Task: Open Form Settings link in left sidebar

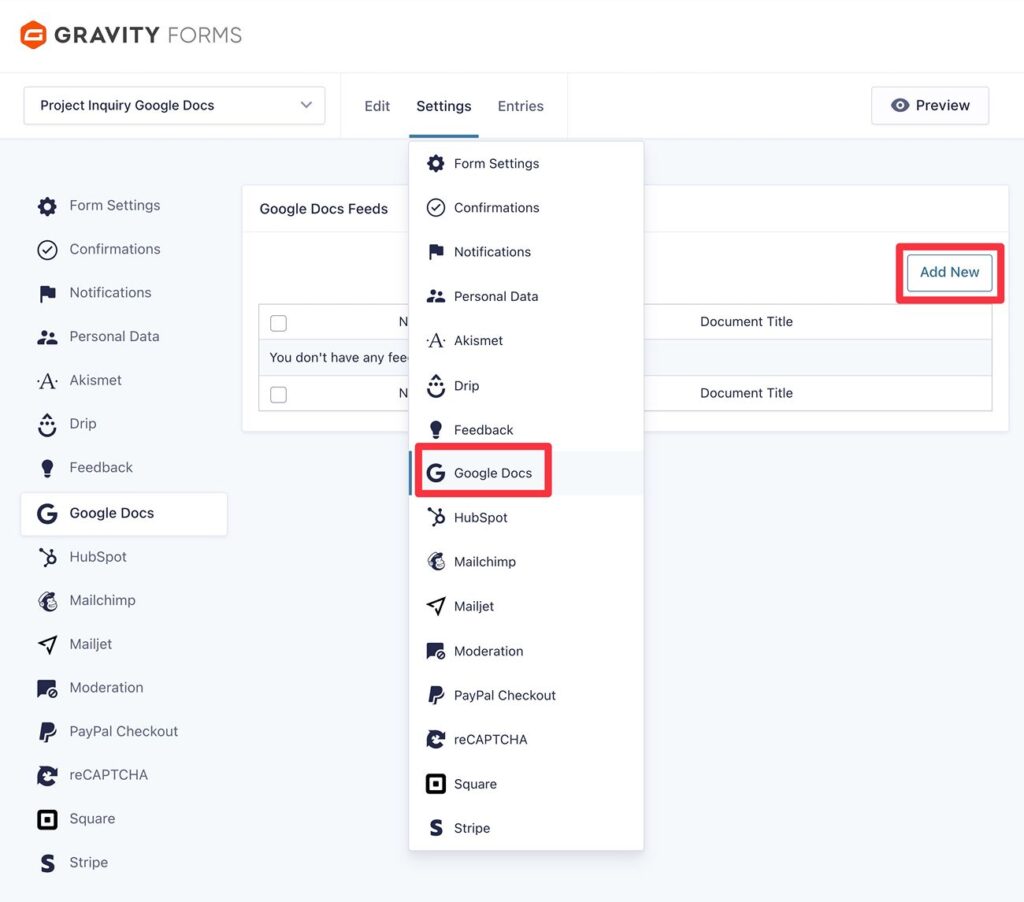Action: coord(115,205)
